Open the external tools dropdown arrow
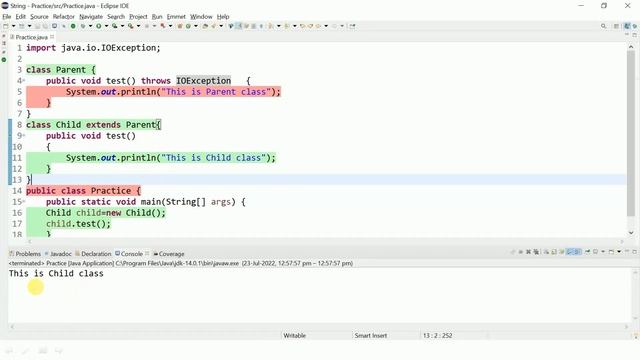The height and width of the screenshot is (360, 640). [x=138, y=26]
